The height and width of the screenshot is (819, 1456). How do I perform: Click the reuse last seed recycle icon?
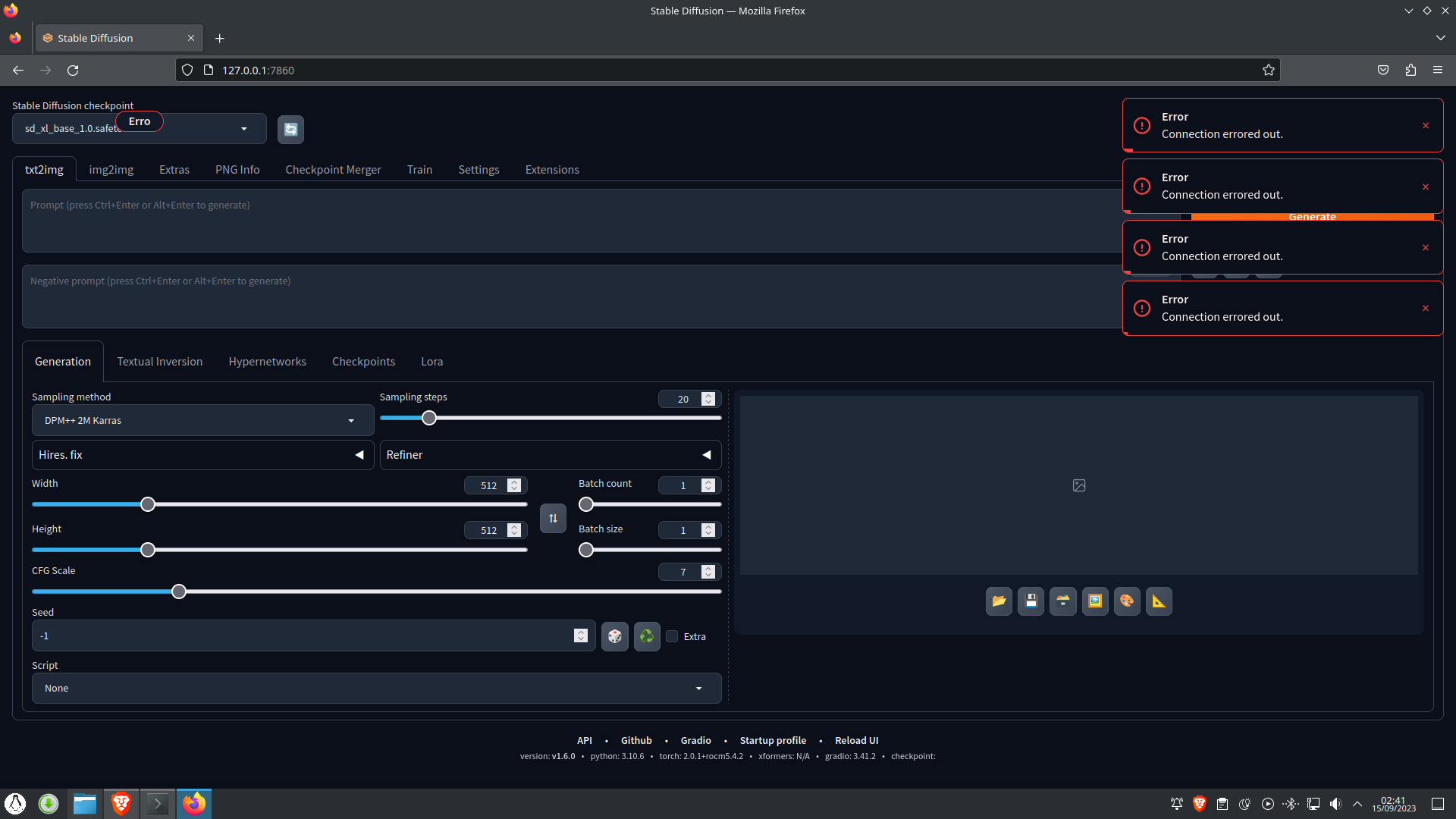click(646, 636)
